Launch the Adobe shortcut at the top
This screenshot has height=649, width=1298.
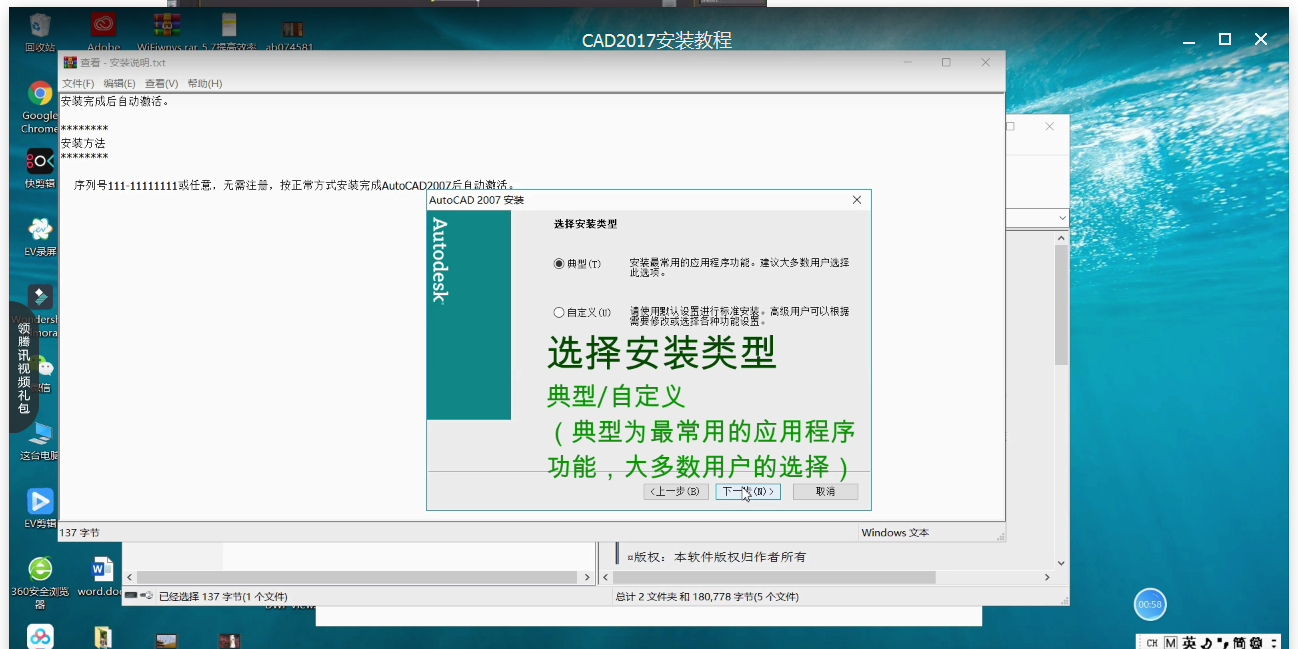(103, 22)
